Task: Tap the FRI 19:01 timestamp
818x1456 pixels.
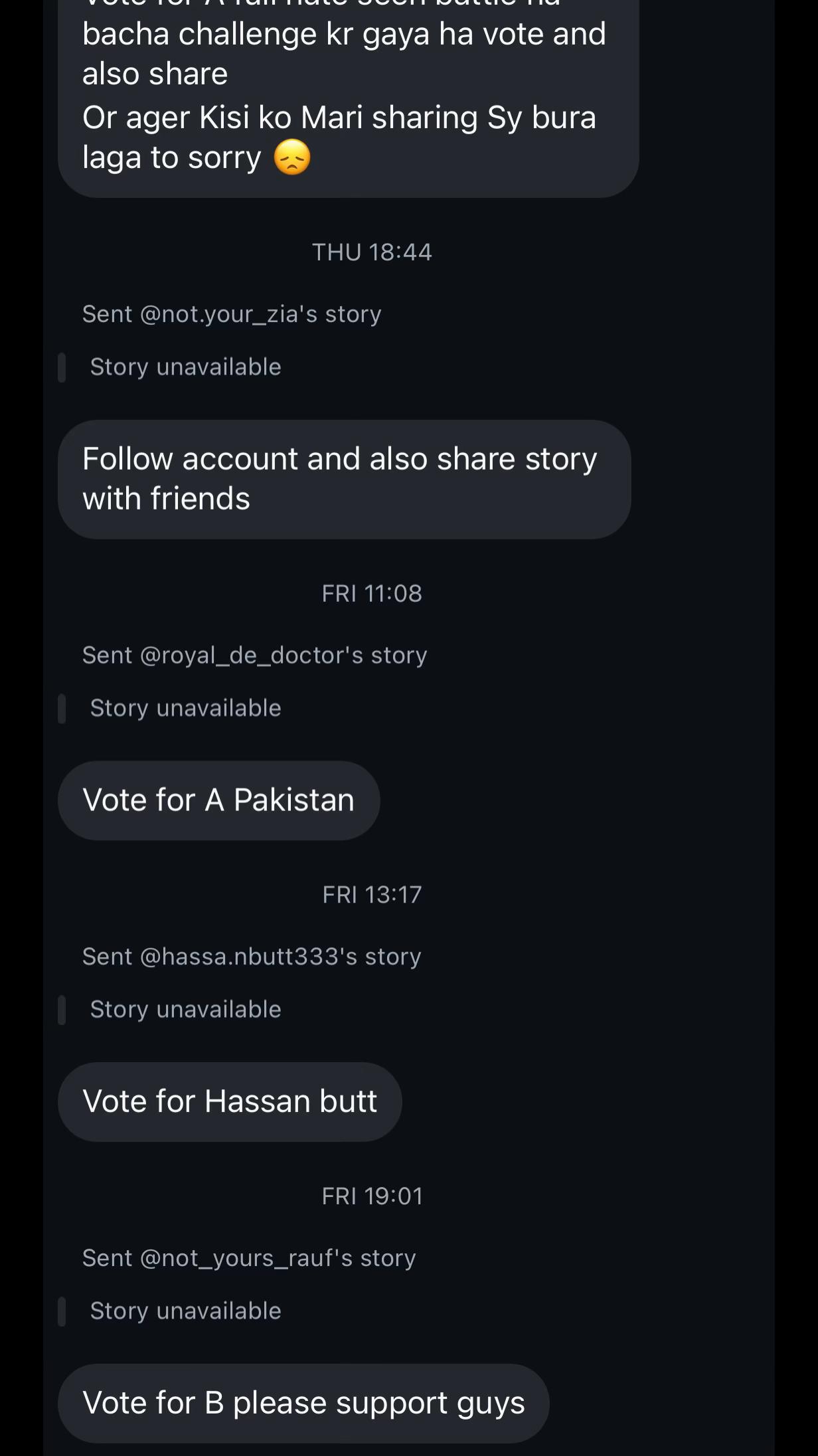Action: click(x=372, y=1196)
